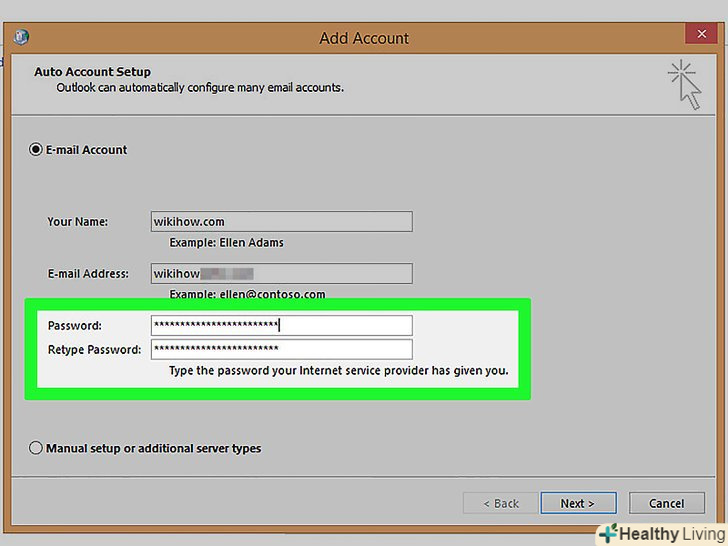
Task: Click the 'Auto Account Setup' heading
Action: point(92,72)
